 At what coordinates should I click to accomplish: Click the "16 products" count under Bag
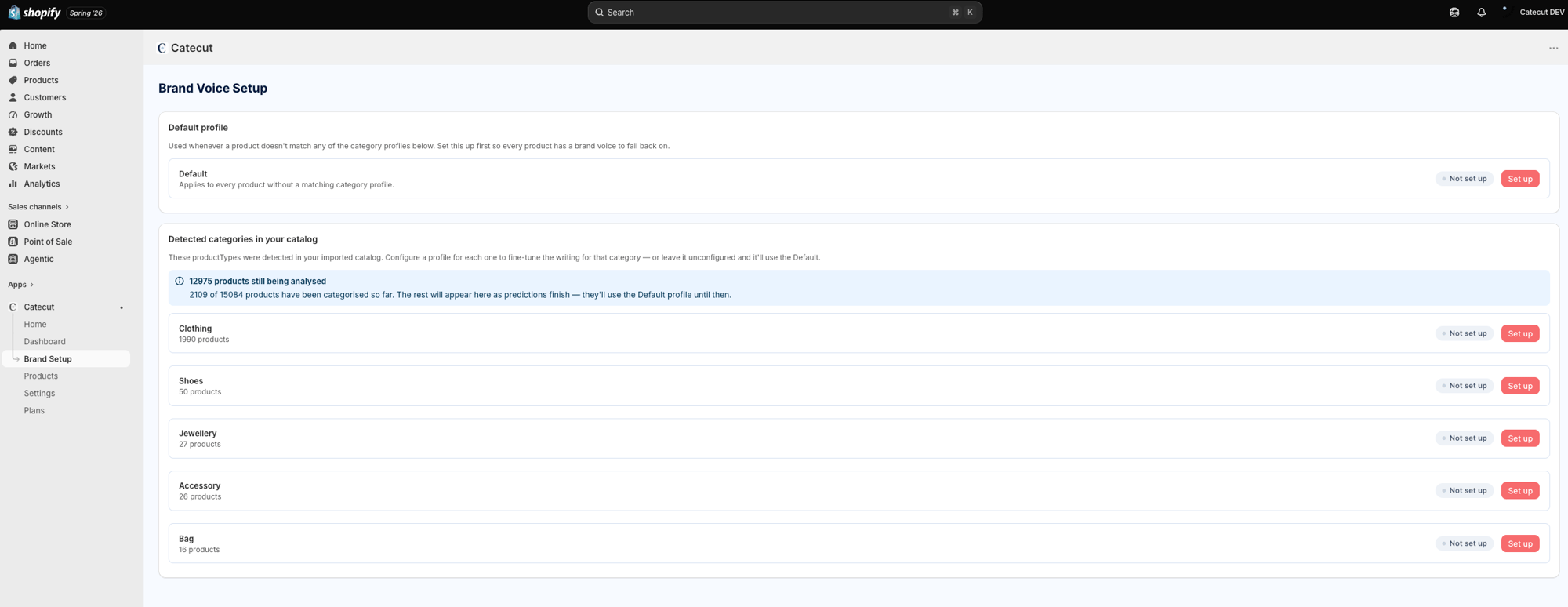tap(199, 550)
